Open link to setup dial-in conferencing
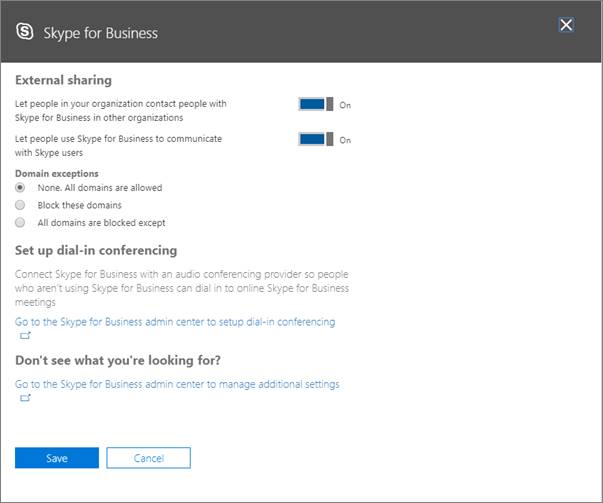This screenshot has height=503, width=603. point(175,322)
